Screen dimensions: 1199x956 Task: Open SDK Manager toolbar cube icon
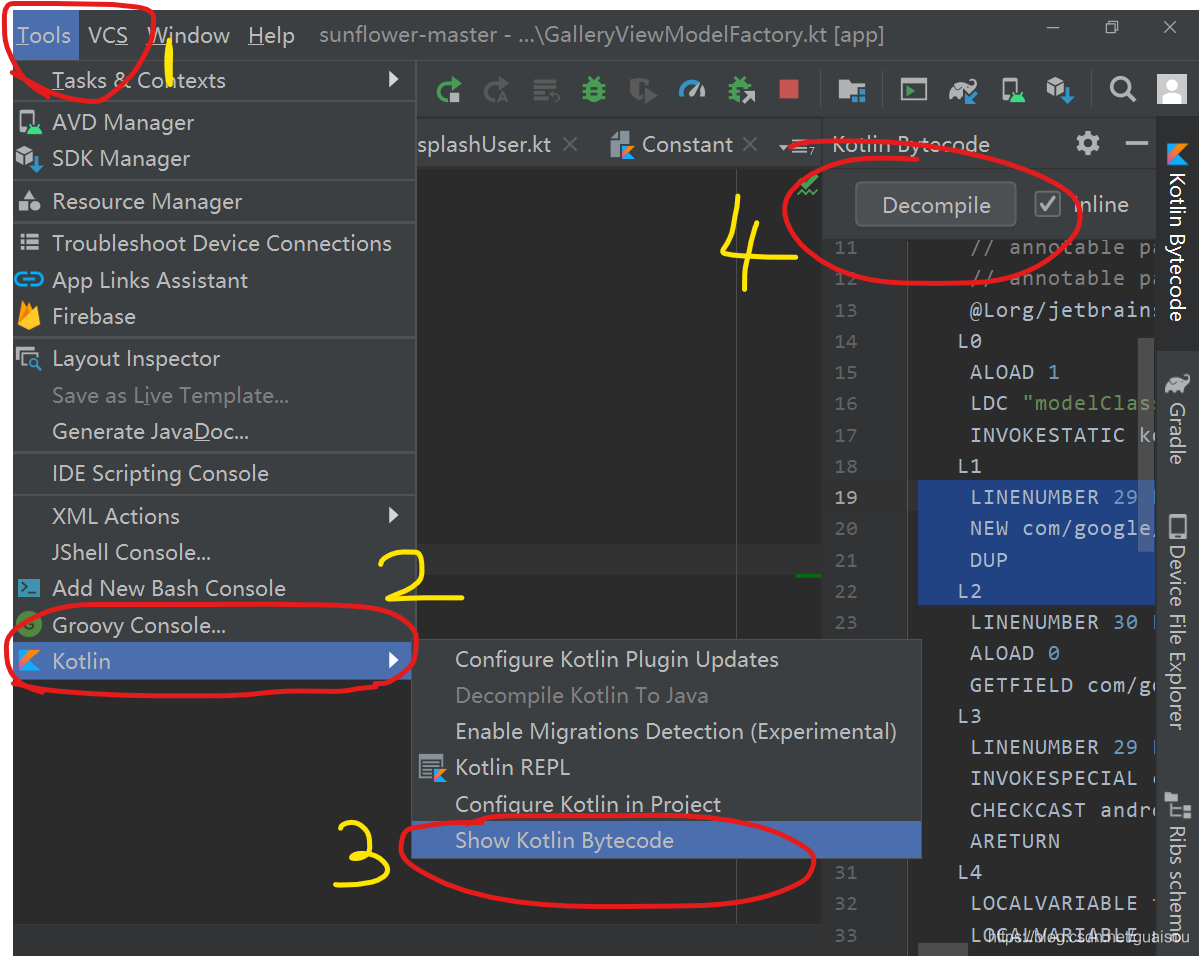pos(1060,90)
